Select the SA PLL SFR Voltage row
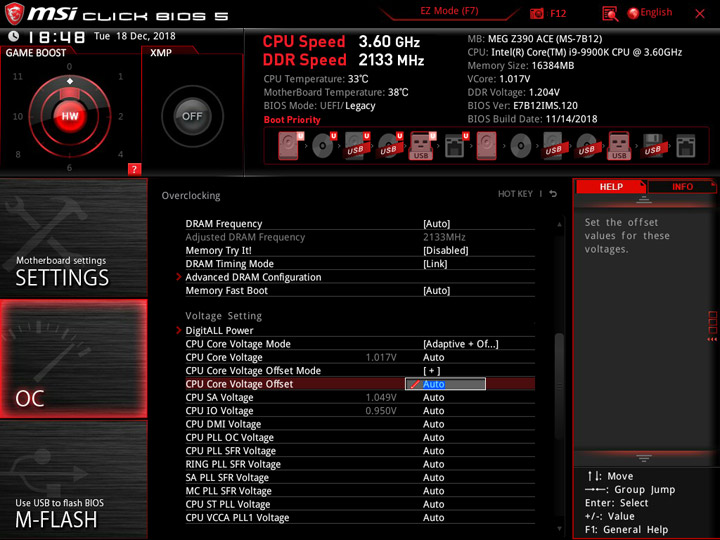Viewport: 720px width, 540px height. (x=360, y=477)
